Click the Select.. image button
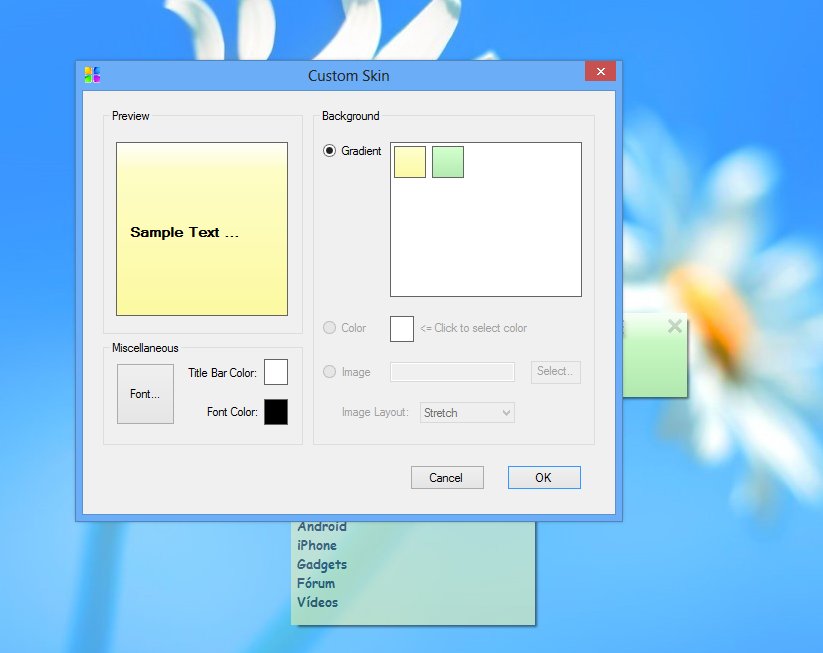 [555, 372]
